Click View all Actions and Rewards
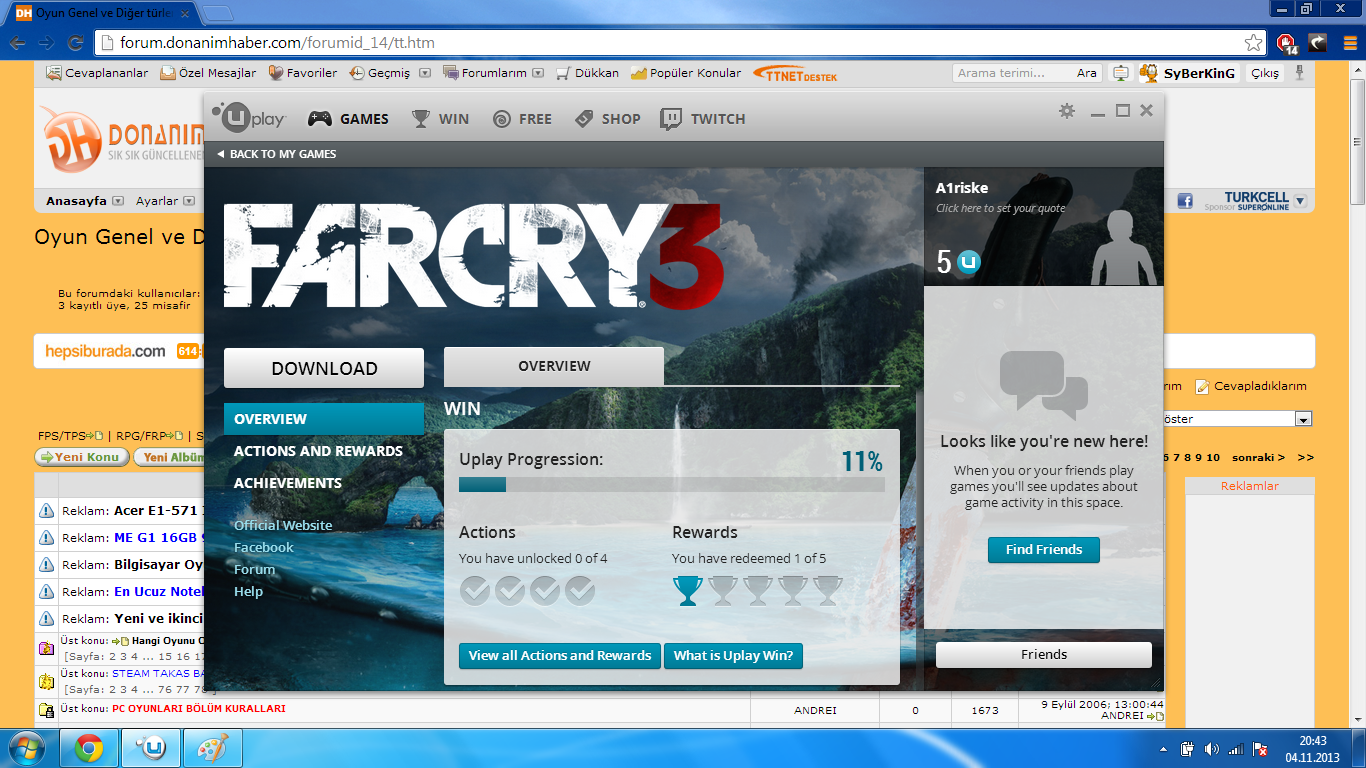 (560, 656)
